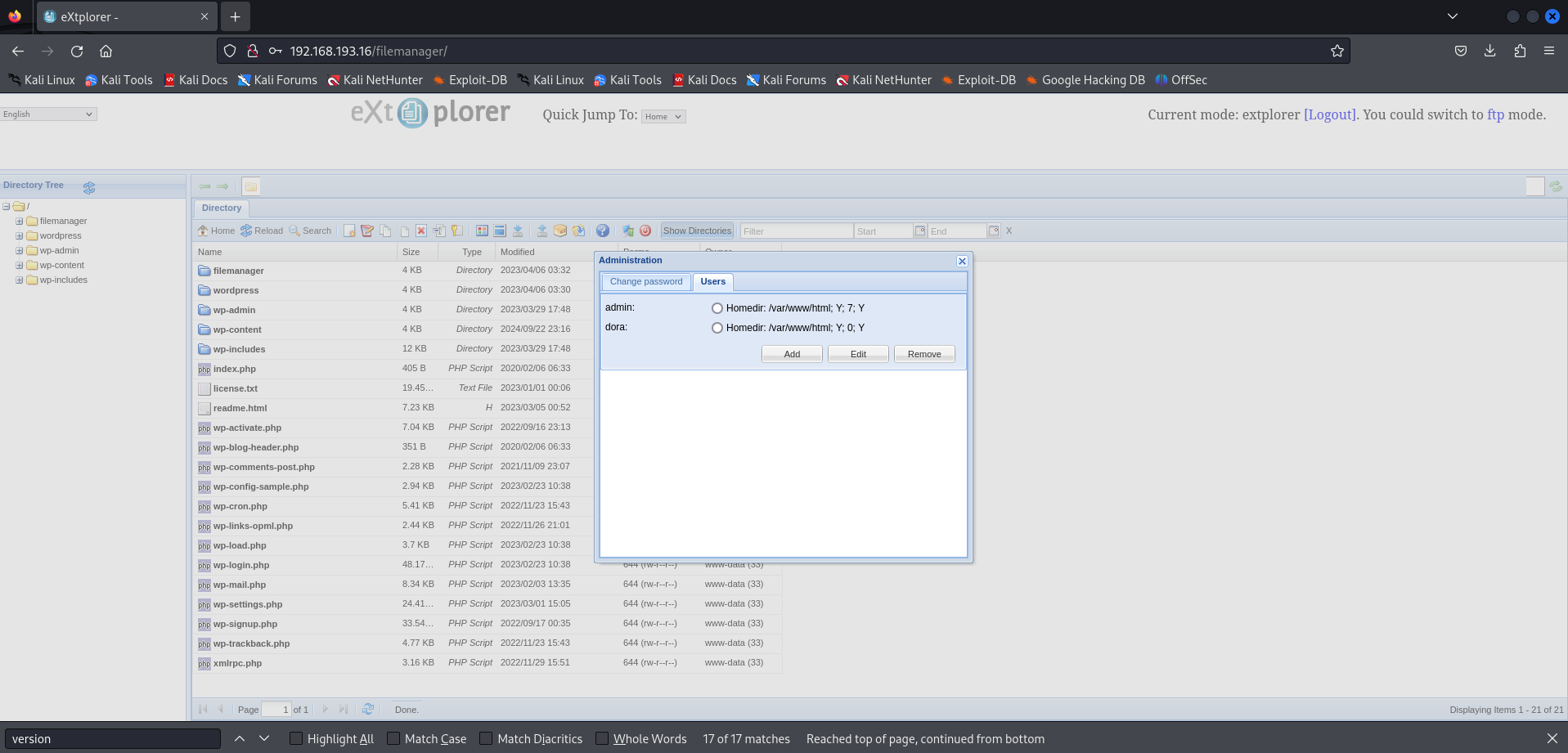Click the Upload arrow toolbar icon
Image resolution: width=1568 pixels, height=753 pixels.
542,231
